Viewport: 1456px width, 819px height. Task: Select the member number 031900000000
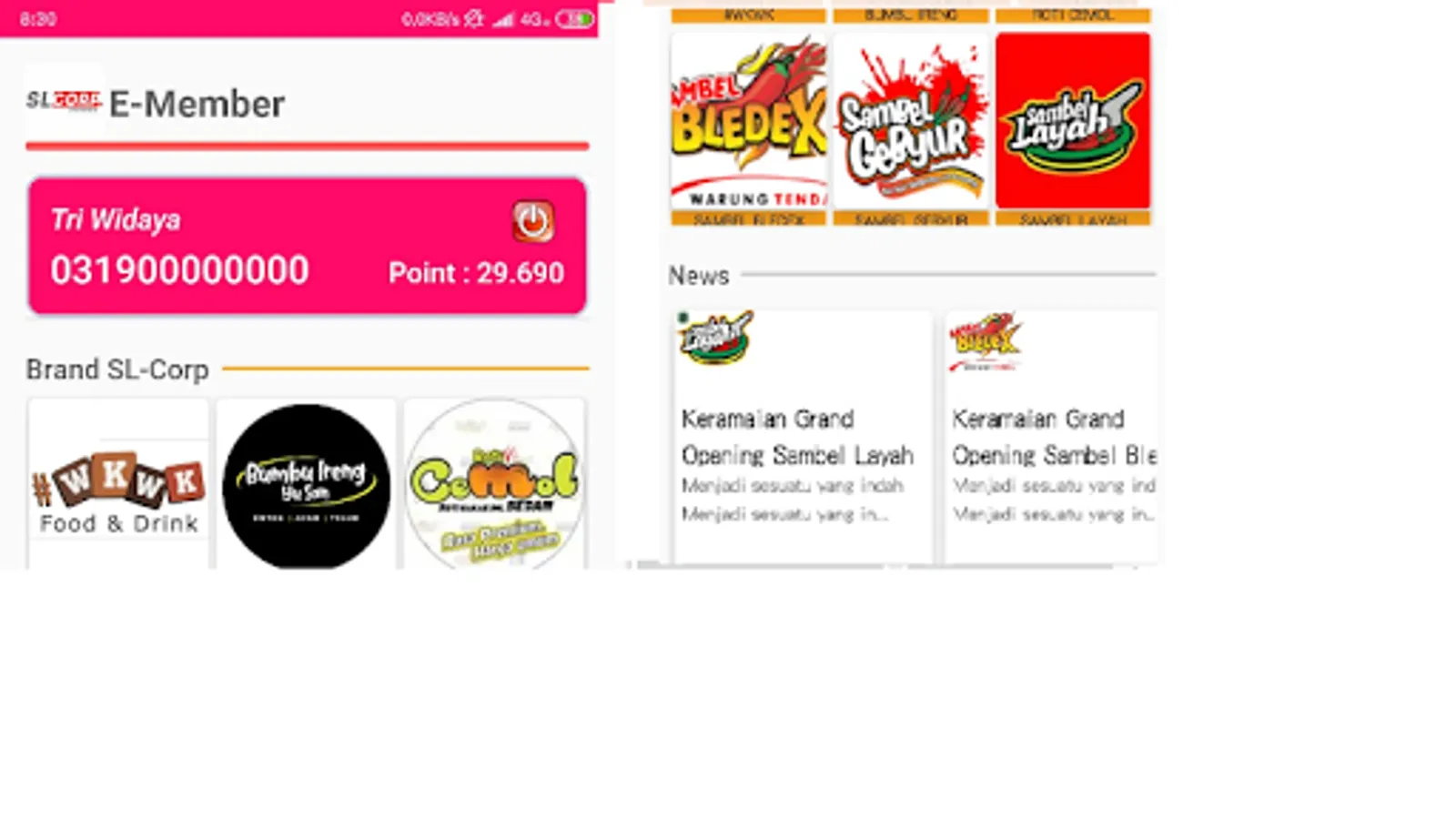coord(180,270)
